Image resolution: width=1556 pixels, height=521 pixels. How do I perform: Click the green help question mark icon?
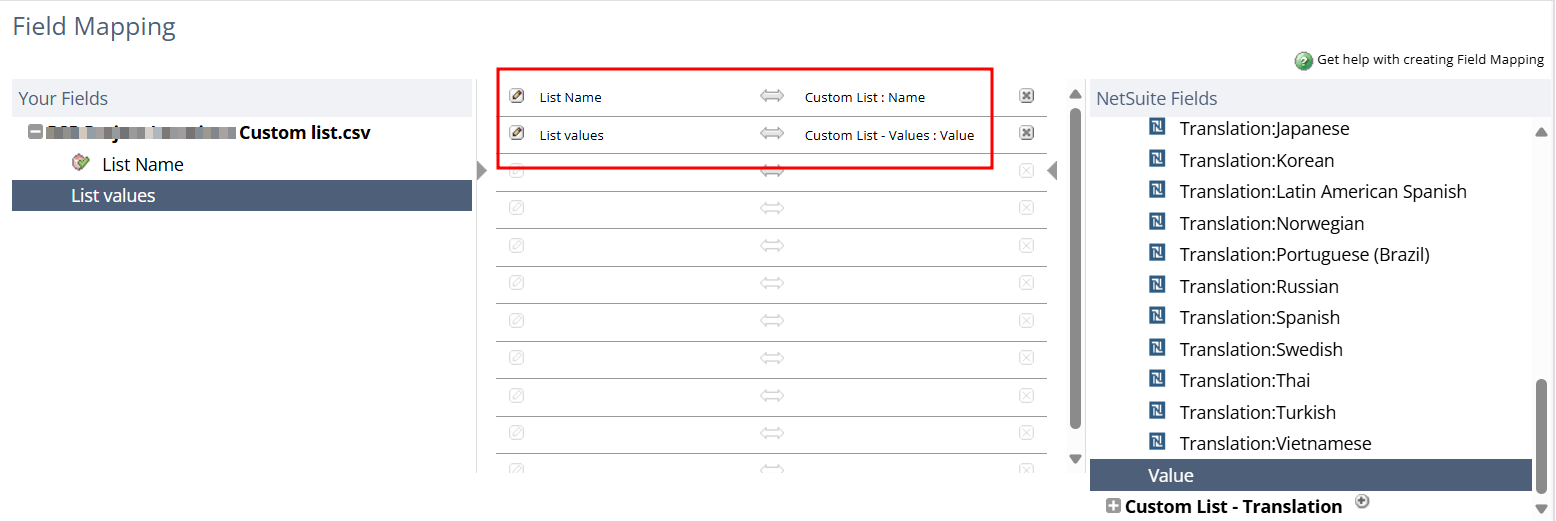coord(1304,61)
